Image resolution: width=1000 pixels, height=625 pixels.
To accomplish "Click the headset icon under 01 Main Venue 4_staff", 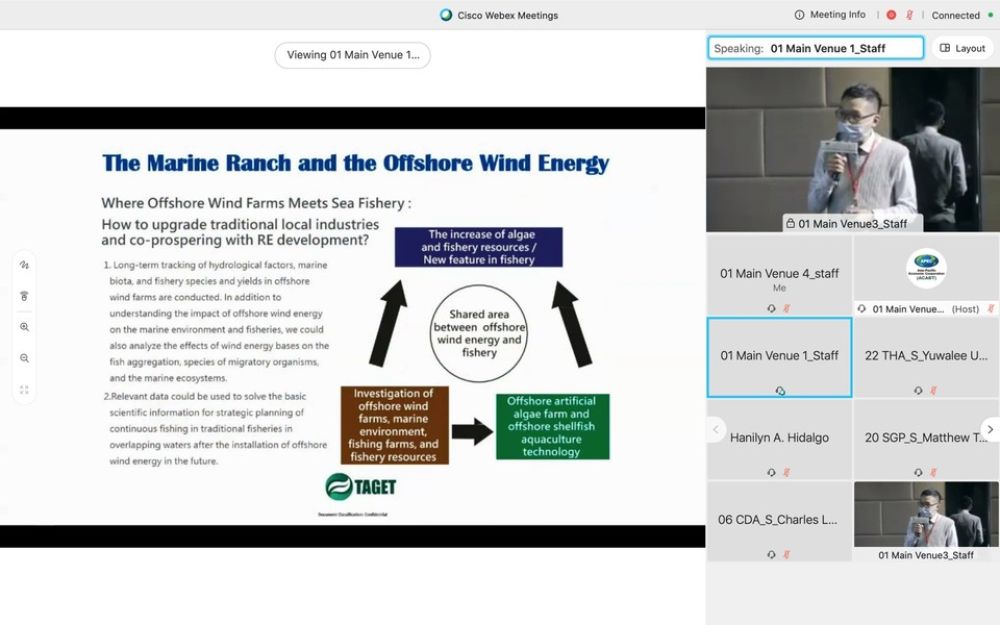I will pos(771,308).
